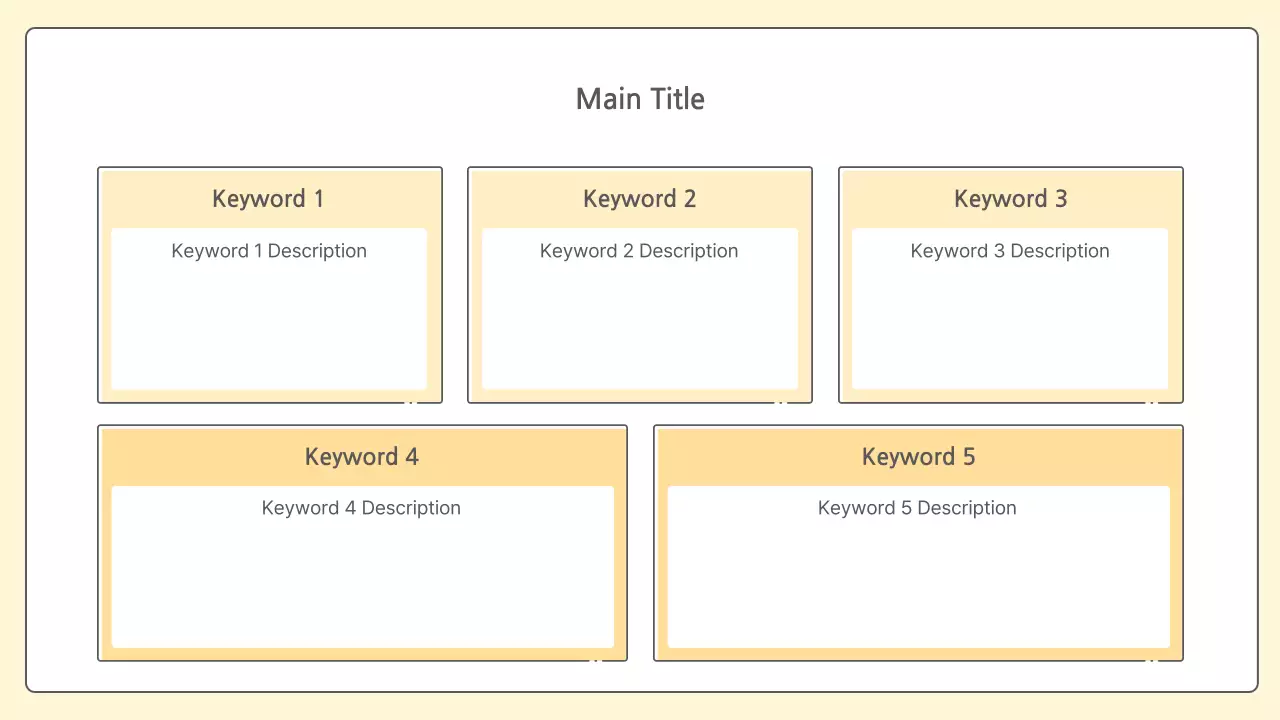This screenshot has width=1280, height=720.
Task: Click the Keyword 5 heading text
Action: tap(918, 457)
